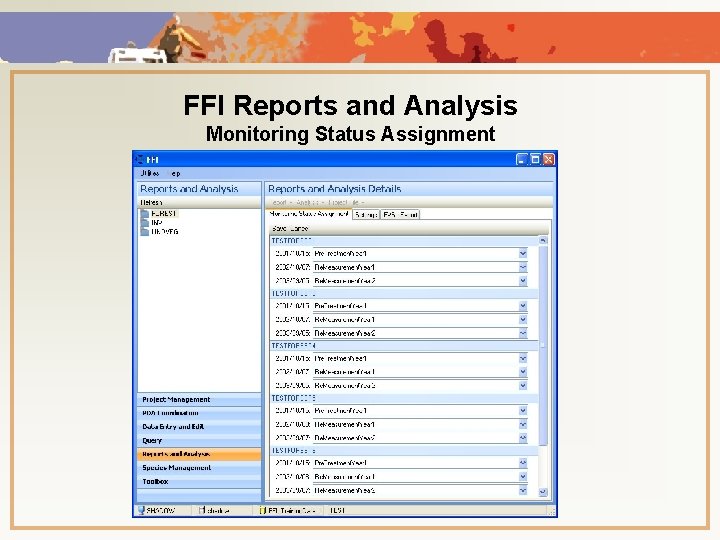The width and height of the screenshot is (720, 540).
Task: Select the tree item below FOREST
Action: click(x=157, y=223)
